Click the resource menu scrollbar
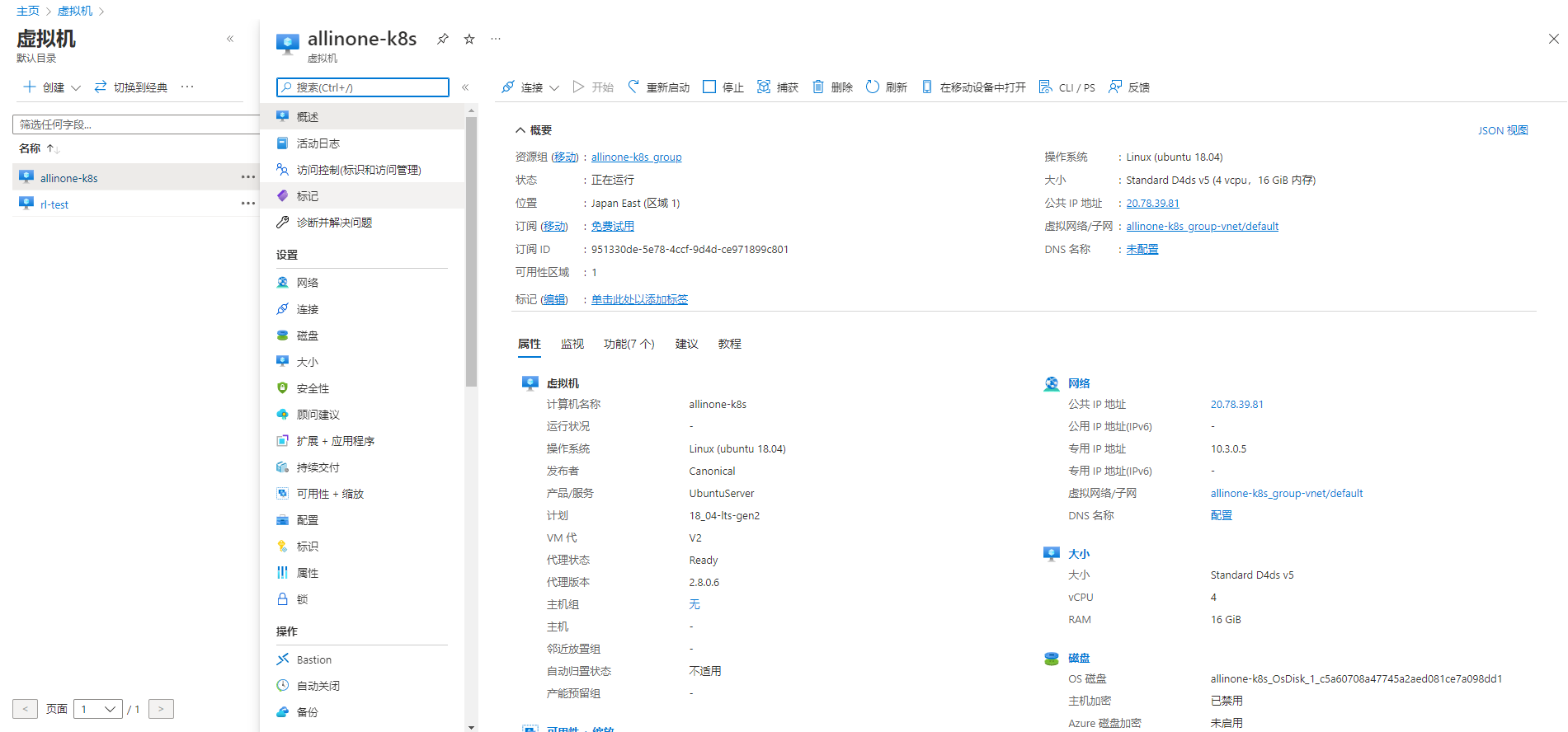Image resolution: width=1568 pixels, height=732 pixels. pos(471,251)
